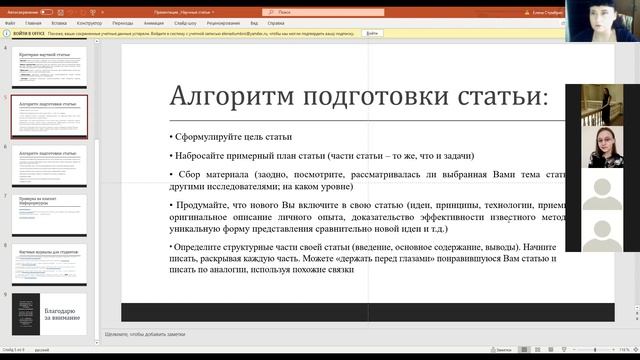
Task: Open the Вид ribbon tab
Action: pyautogui.click(x=254, y=23)
